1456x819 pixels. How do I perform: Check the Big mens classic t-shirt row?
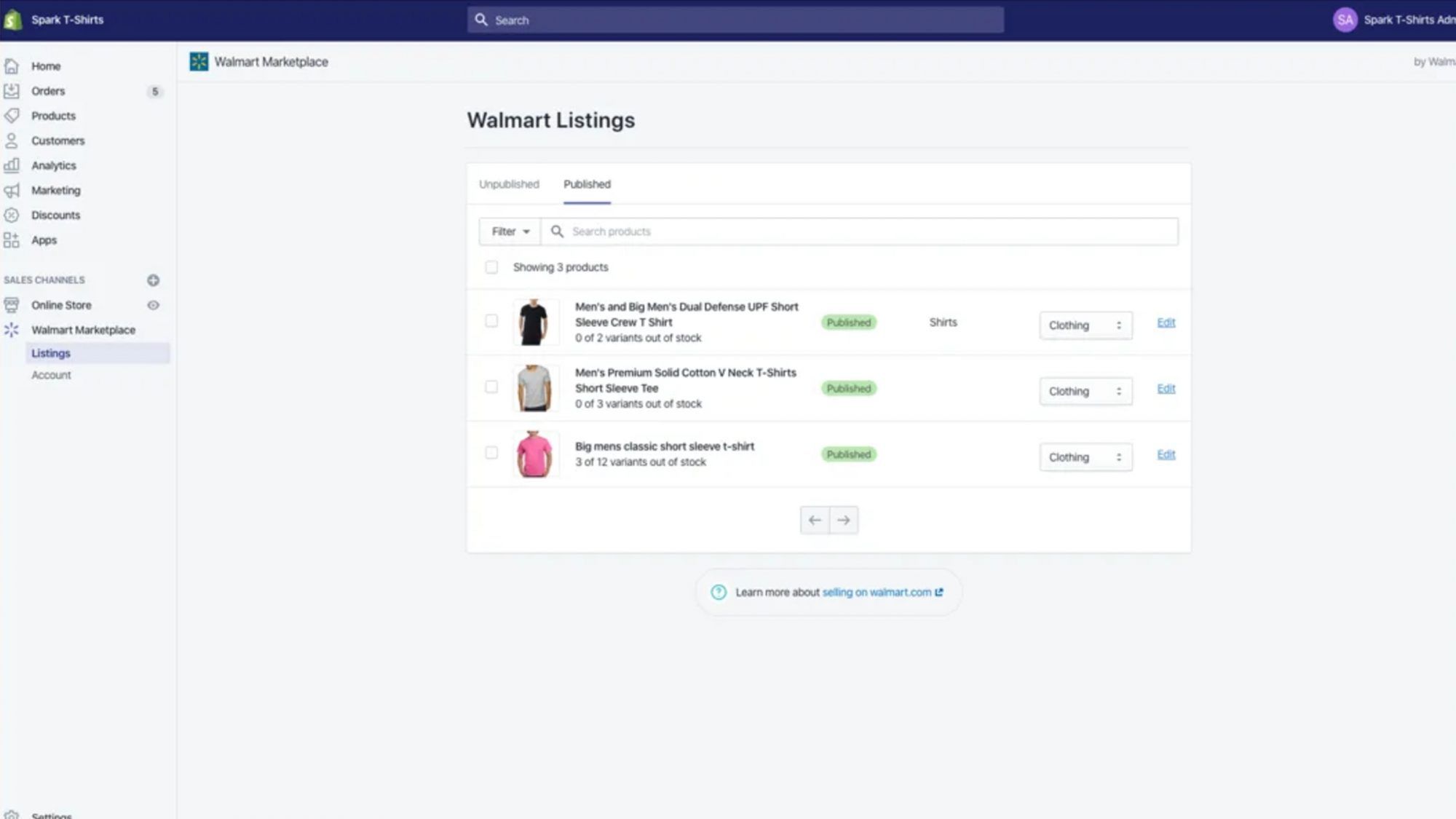(x=491, y=453)
